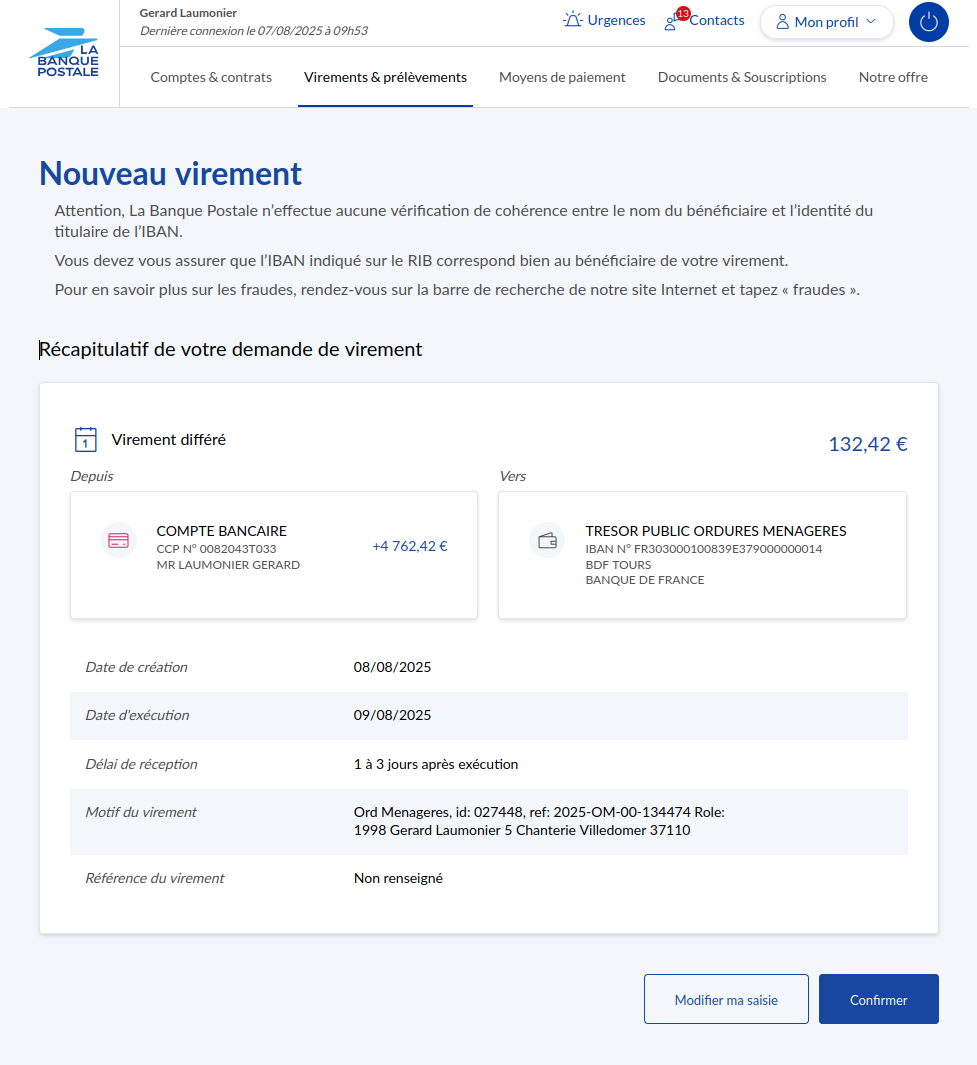The image size is (977, 1065).
Task: Open the Urgences link
Action: [x=616, y=20]
